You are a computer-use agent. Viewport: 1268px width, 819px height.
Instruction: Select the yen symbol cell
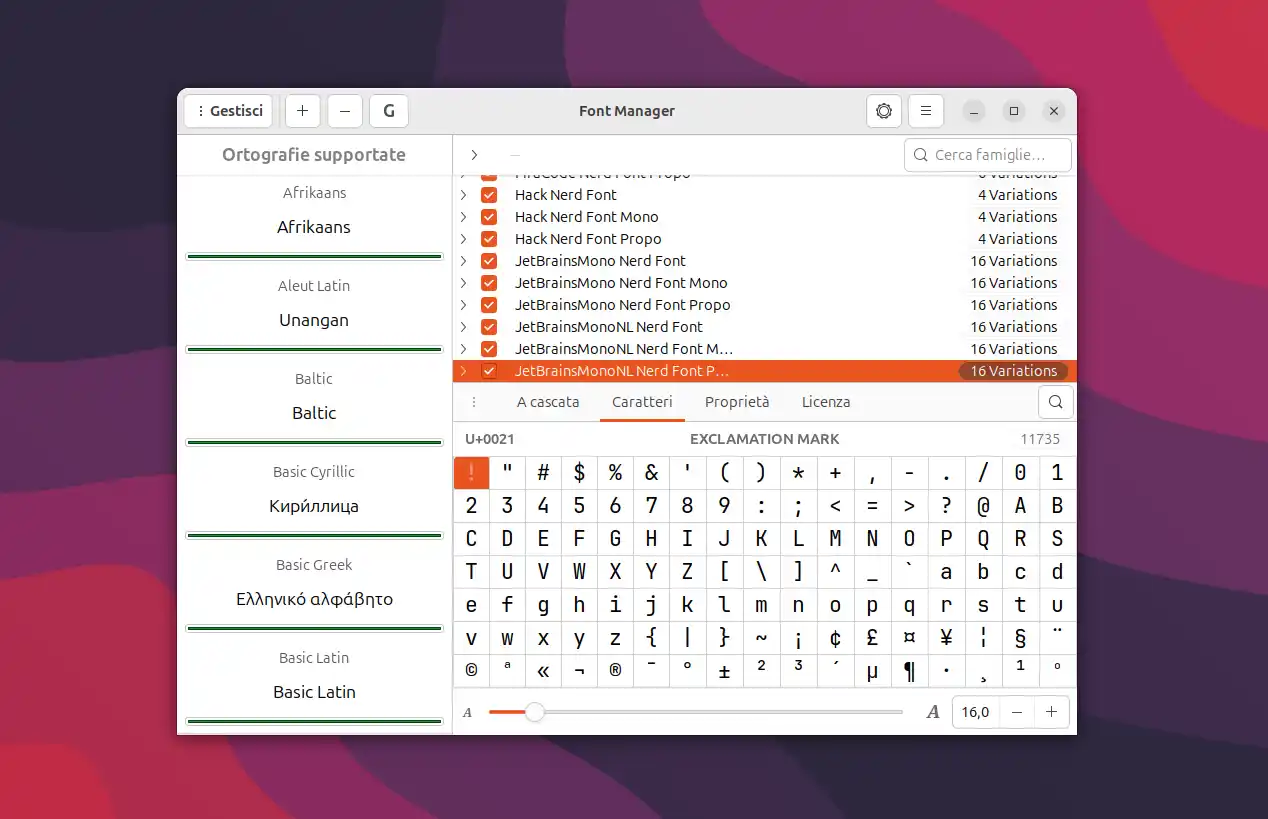pos(946,638)
